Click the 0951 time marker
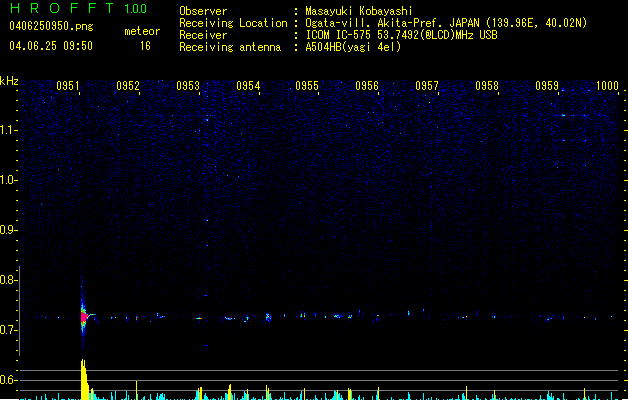 click(68, 86)
